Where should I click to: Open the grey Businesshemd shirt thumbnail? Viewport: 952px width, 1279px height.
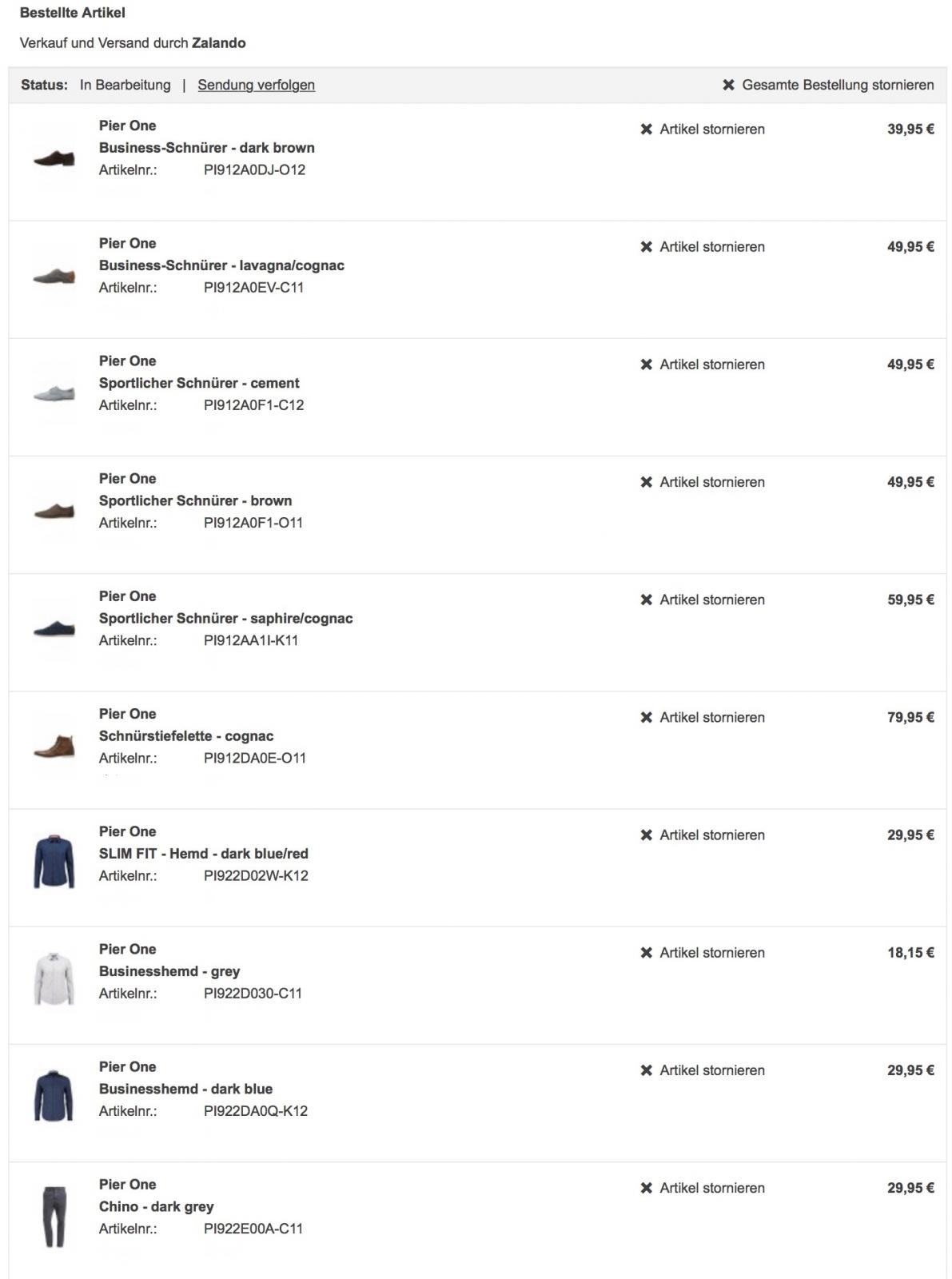[x=54, y=979]
